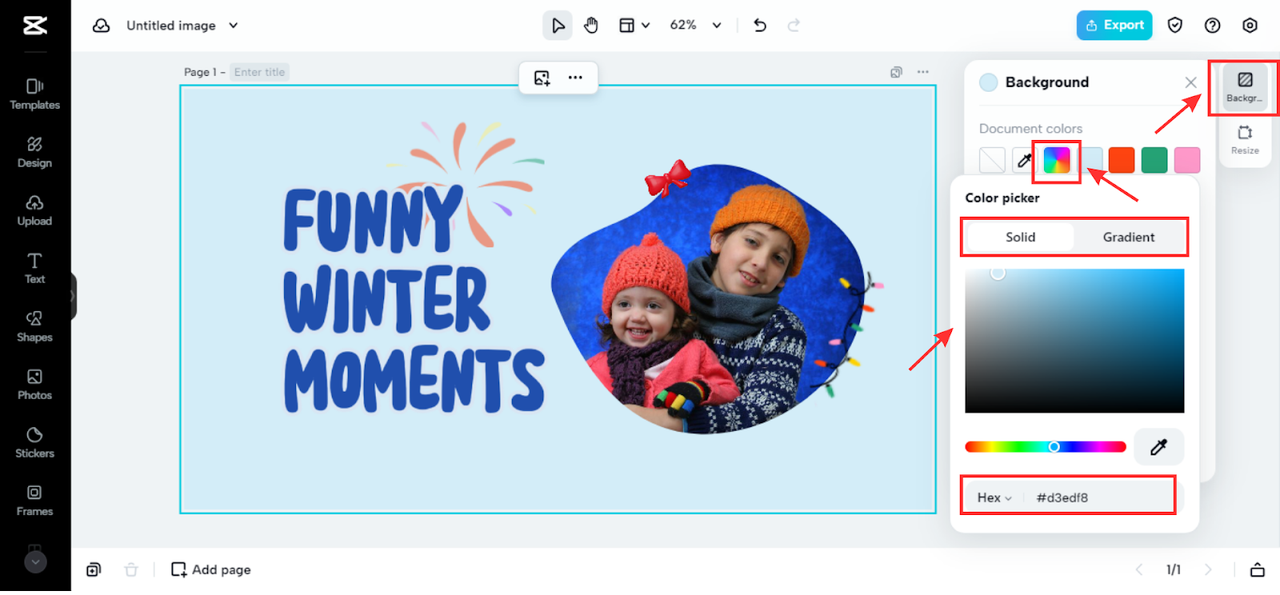This screenshot has width=1280, height=595.
Task: Select the green document color
Action: pos(1154,160)
